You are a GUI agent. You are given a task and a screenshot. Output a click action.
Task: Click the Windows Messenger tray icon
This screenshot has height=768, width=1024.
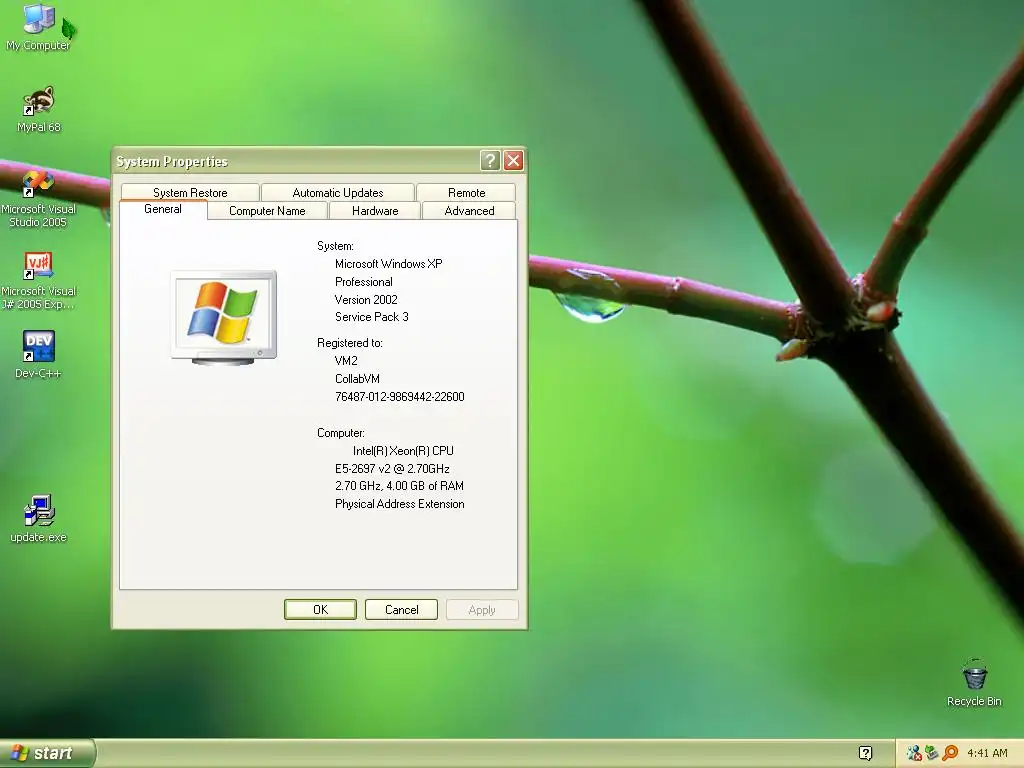pos(914,753)
